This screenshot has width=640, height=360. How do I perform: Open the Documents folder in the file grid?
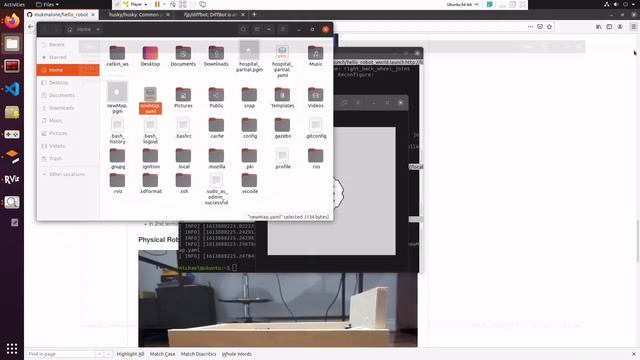(x=183, y=56)
